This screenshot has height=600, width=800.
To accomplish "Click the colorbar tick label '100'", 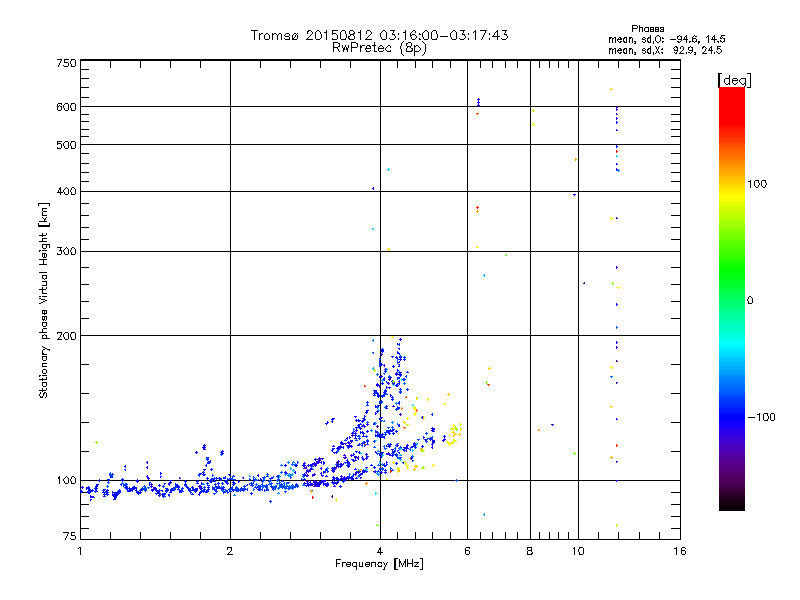I will coord(757,184).
